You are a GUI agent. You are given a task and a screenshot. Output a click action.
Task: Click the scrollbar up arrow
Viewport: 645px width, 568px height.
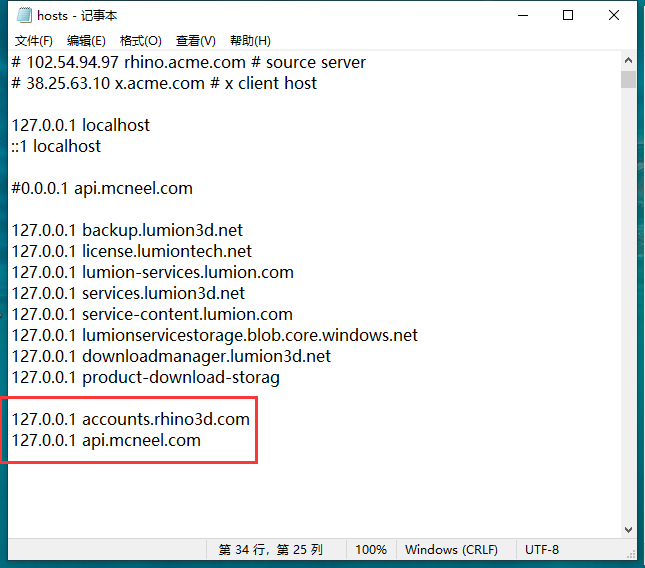[x=628, y=60]
